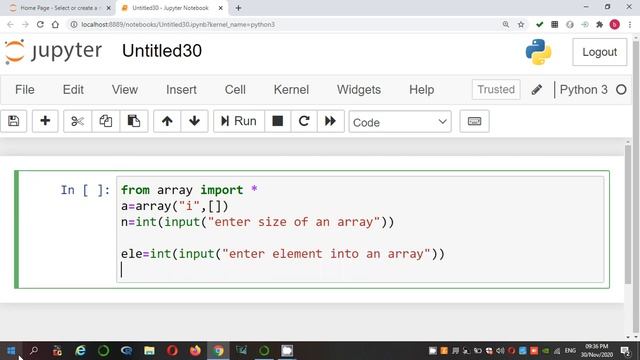Go back in browser history
Viewport: 640px width, 360px height.
10,24
